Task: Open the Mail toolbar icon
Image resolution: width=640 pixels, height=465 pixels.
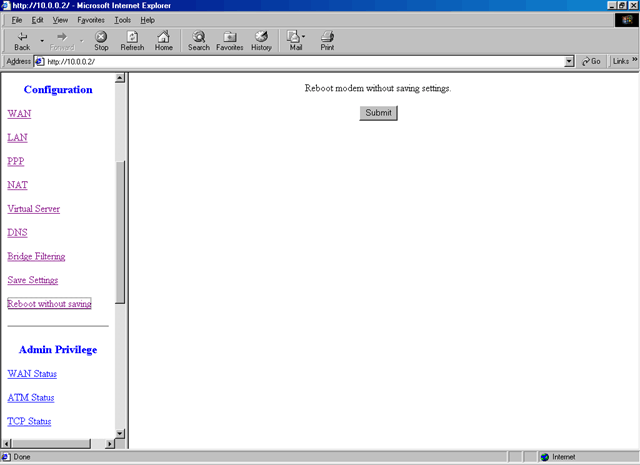Action: [x=296, y=41]
